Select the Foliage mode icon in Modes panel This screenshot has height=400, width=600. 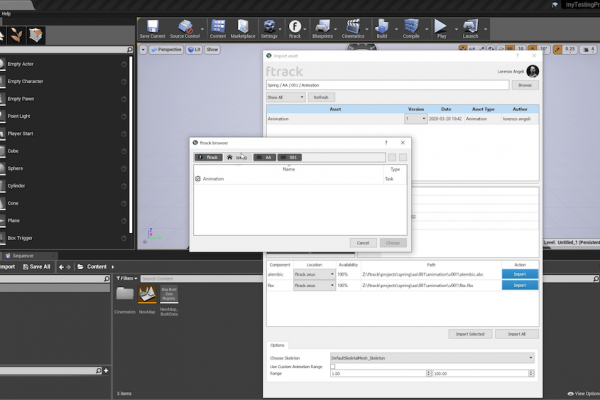click(x=16, y=35)
